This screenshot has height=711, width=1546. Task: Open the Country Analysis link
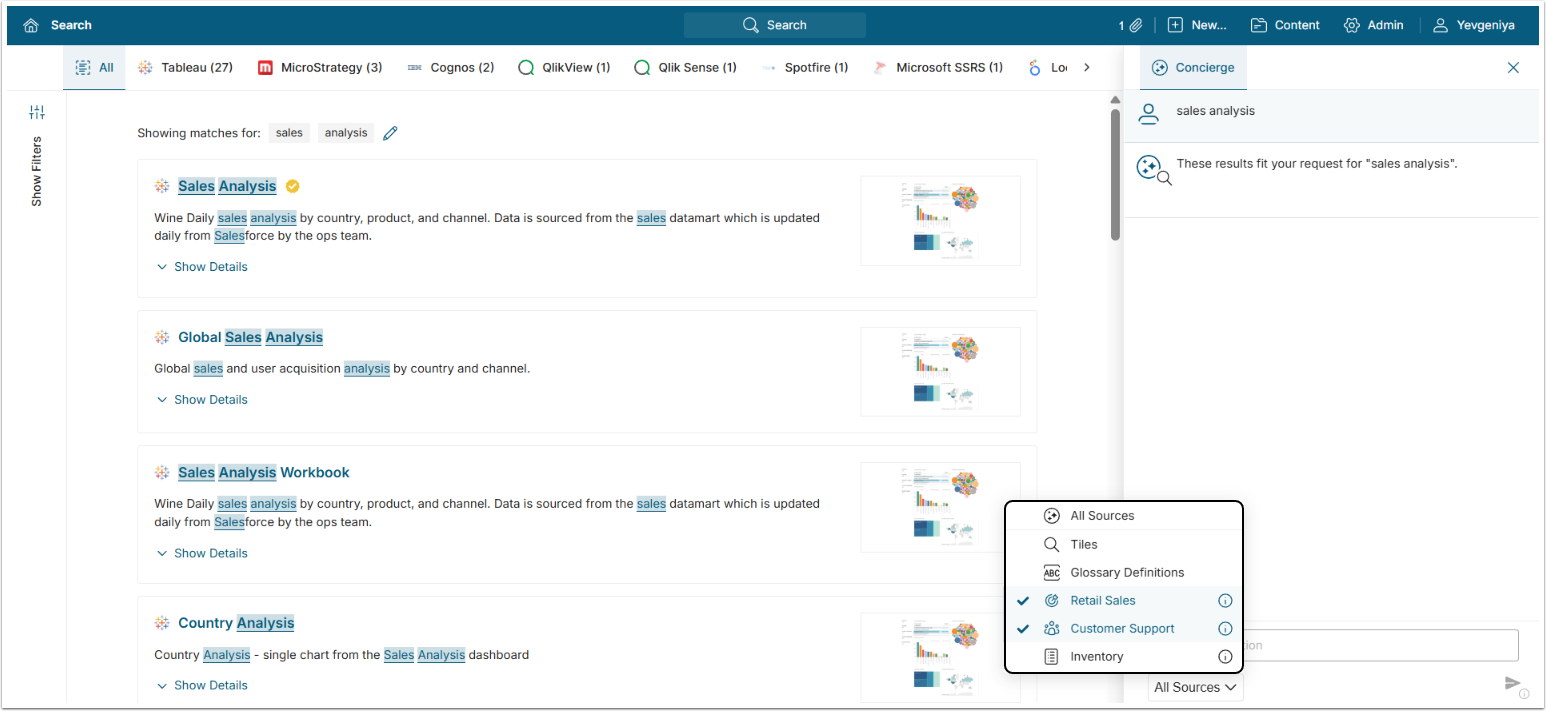[x=236, y=623]
